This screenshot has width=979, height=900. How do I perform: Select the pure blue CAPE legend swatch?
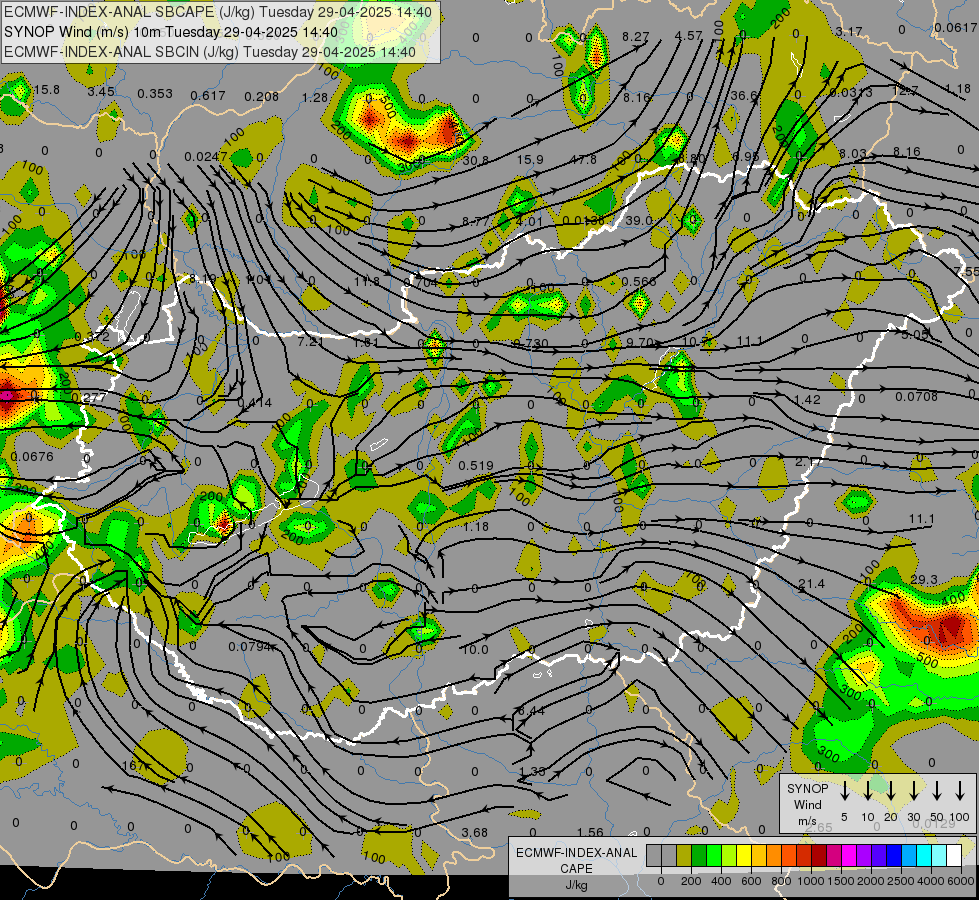(x=895, y=856)
